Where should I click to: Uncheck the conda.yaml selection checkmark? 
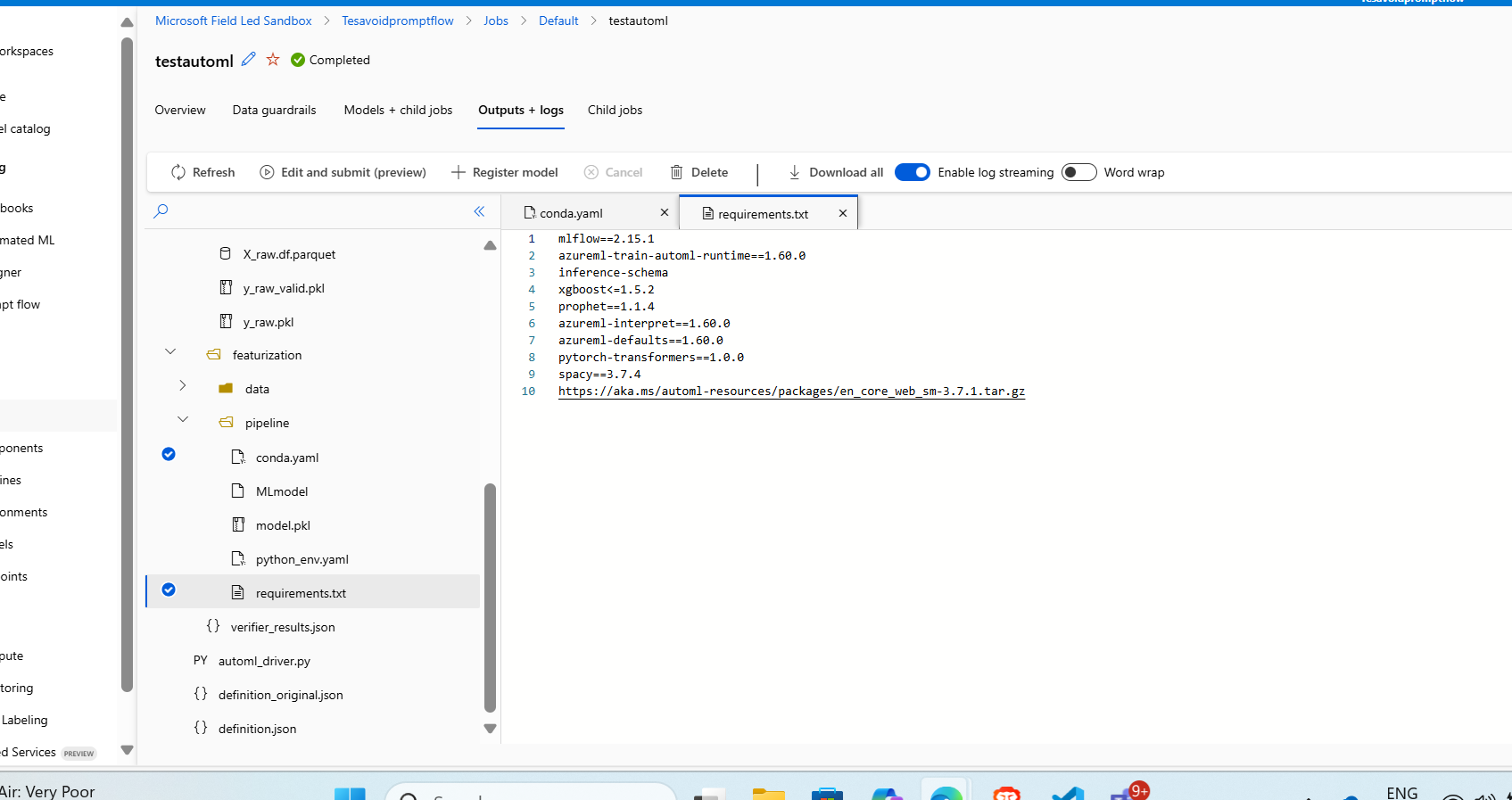click(x=169, y=454)
